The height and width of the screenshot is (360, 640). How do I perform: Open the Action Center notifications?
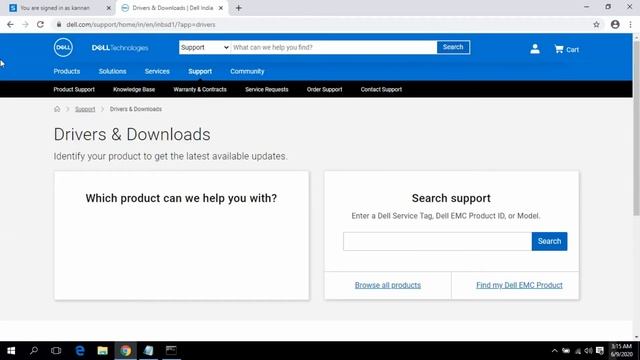point(600,351)
